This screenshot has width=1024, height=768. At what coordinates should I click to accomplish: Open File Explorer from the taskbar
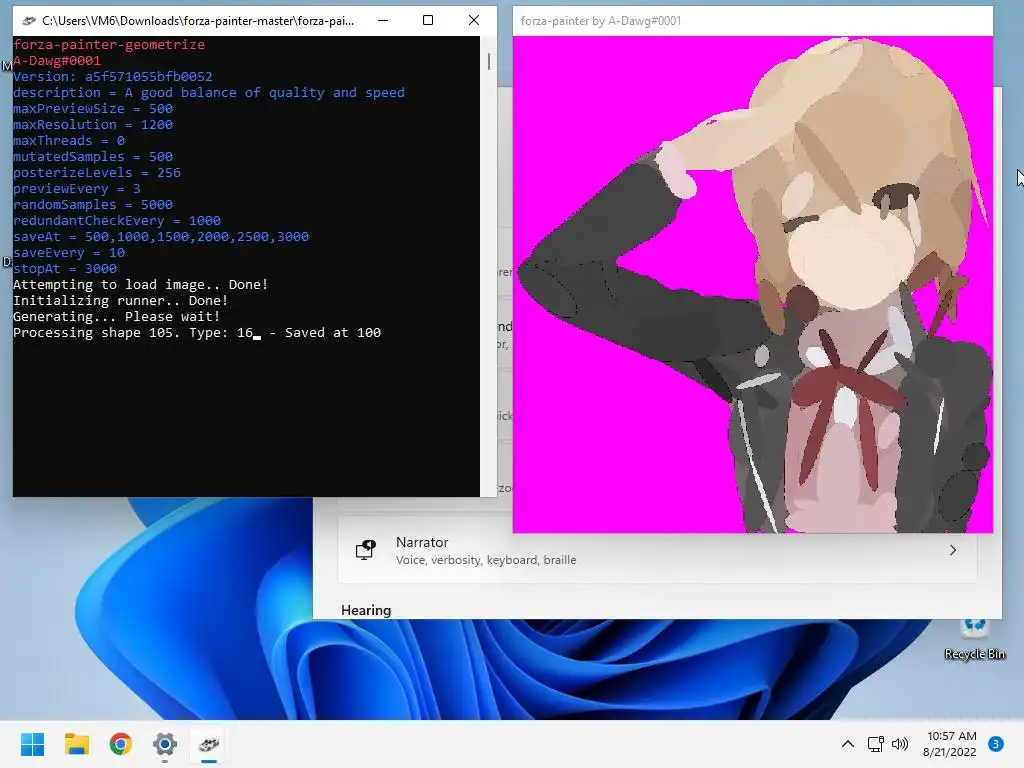[x=76, y=744]
